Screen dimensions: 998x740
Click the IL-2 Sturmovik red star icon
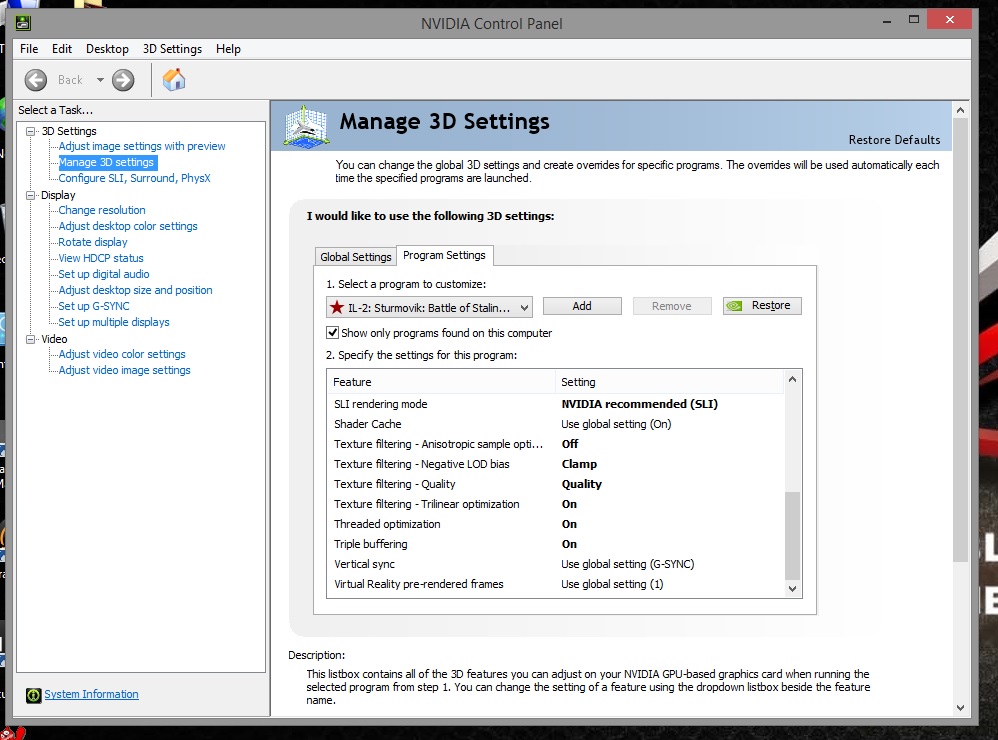pos(337,308)
